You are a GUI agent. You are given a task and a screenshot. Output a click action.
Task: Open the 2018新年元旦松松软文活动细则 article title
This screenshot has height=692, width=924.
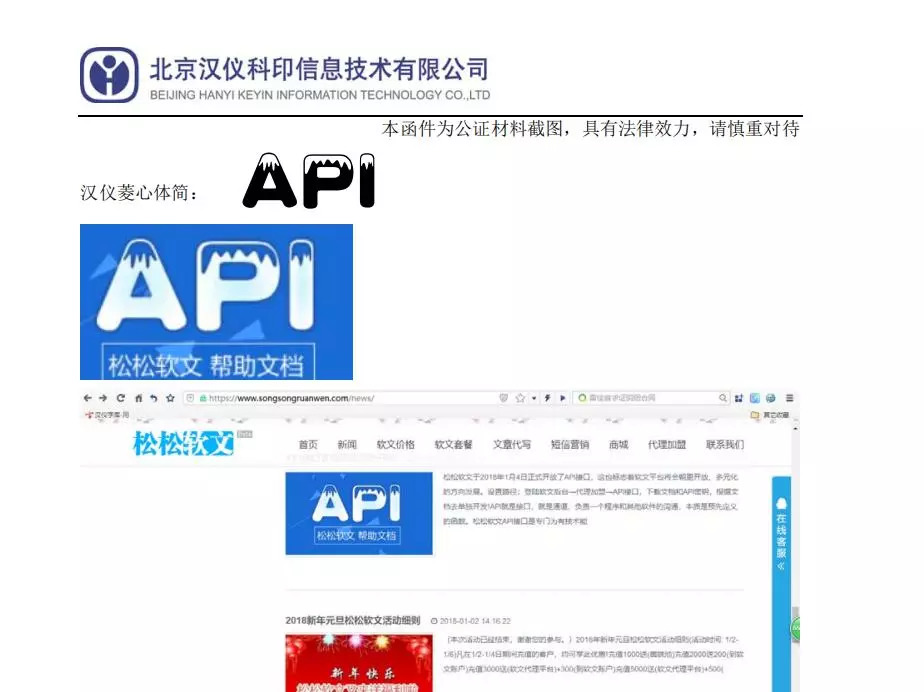(x=352, y=621)
